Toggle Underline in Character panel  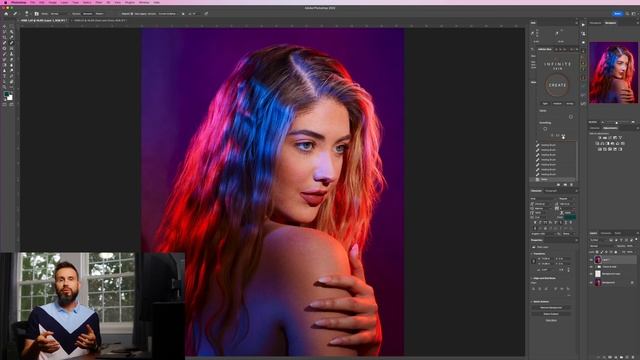point(566,222)
